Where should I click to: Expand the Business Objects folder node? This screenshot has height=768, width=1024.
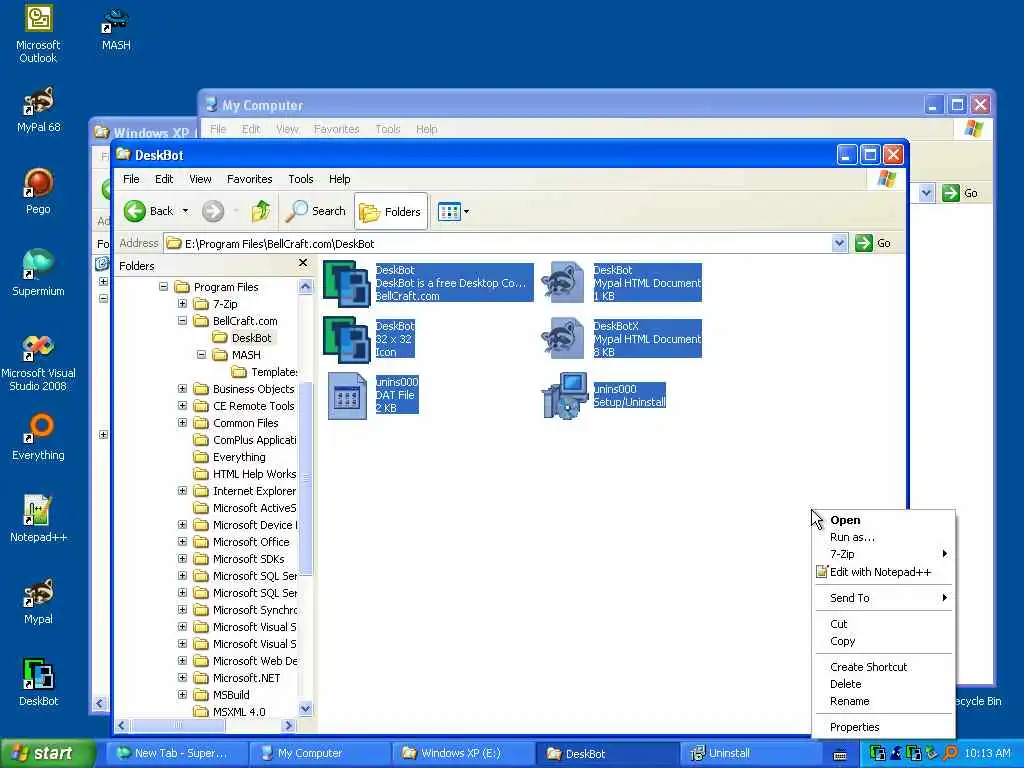(182, 389)
